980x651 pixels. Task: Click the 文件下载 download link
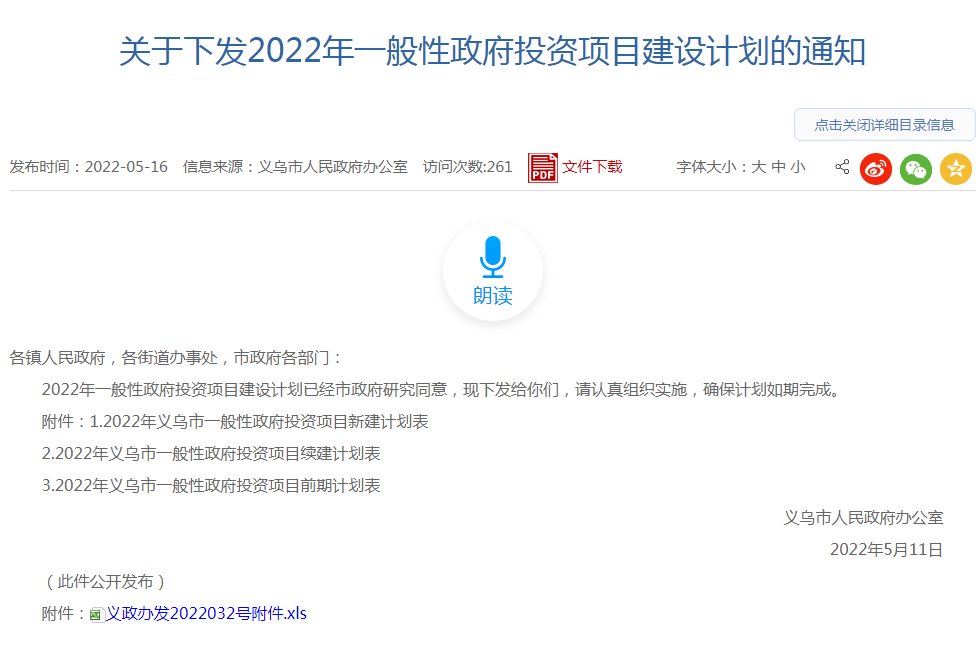592,167
